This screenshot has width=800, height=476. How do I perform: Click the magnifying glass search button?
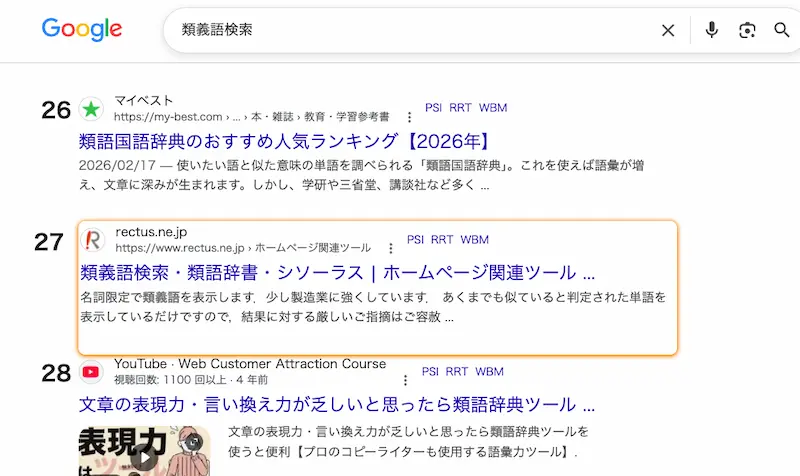782,30
